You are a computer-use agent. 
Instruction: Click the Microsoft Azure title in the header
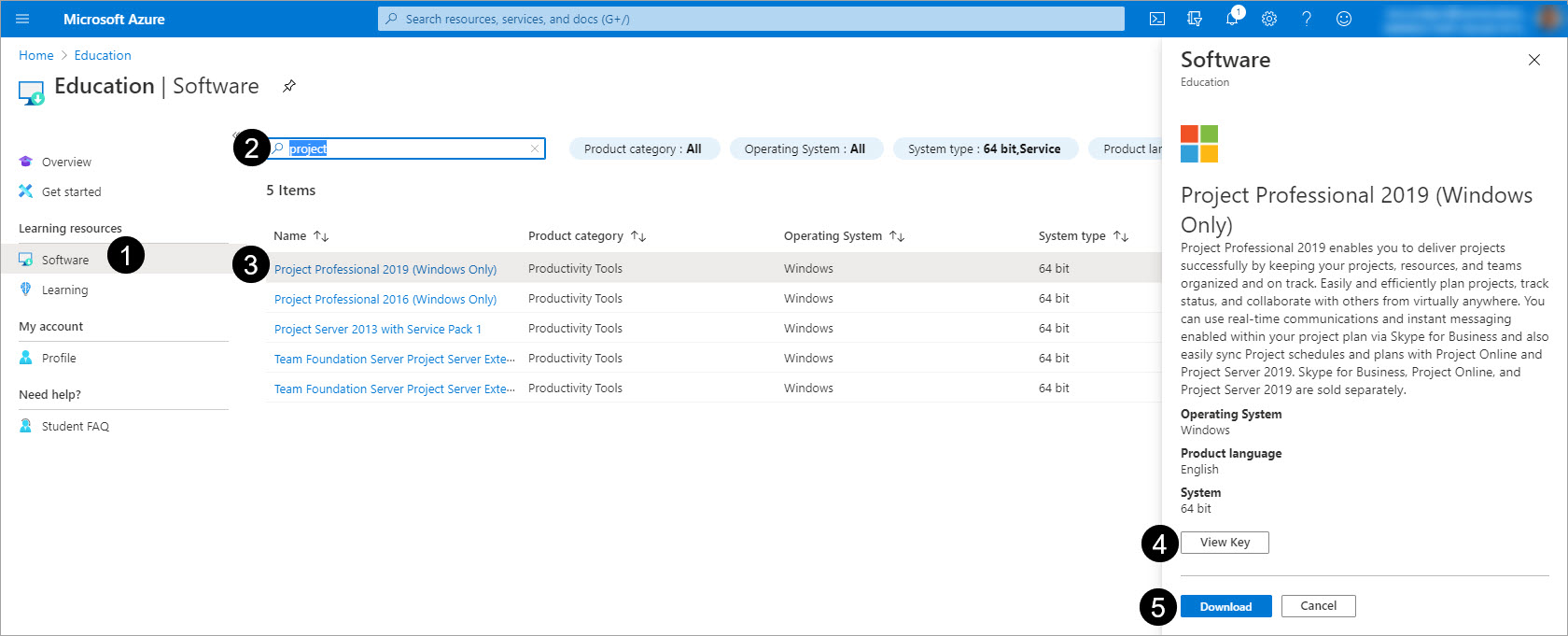point(114,19)
